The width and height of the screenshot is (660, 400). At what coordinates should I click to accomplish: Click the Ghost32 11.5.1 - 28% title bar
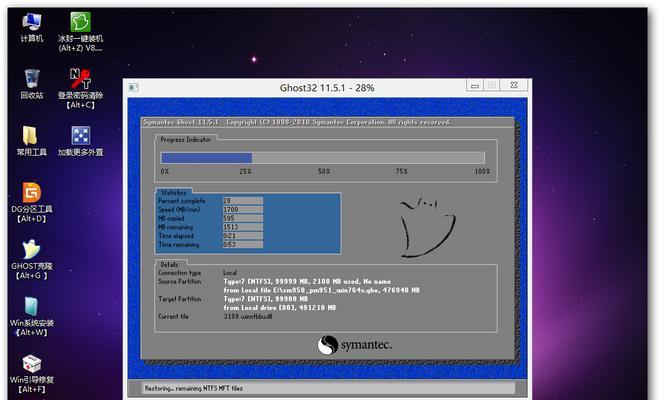click(327, 88)
